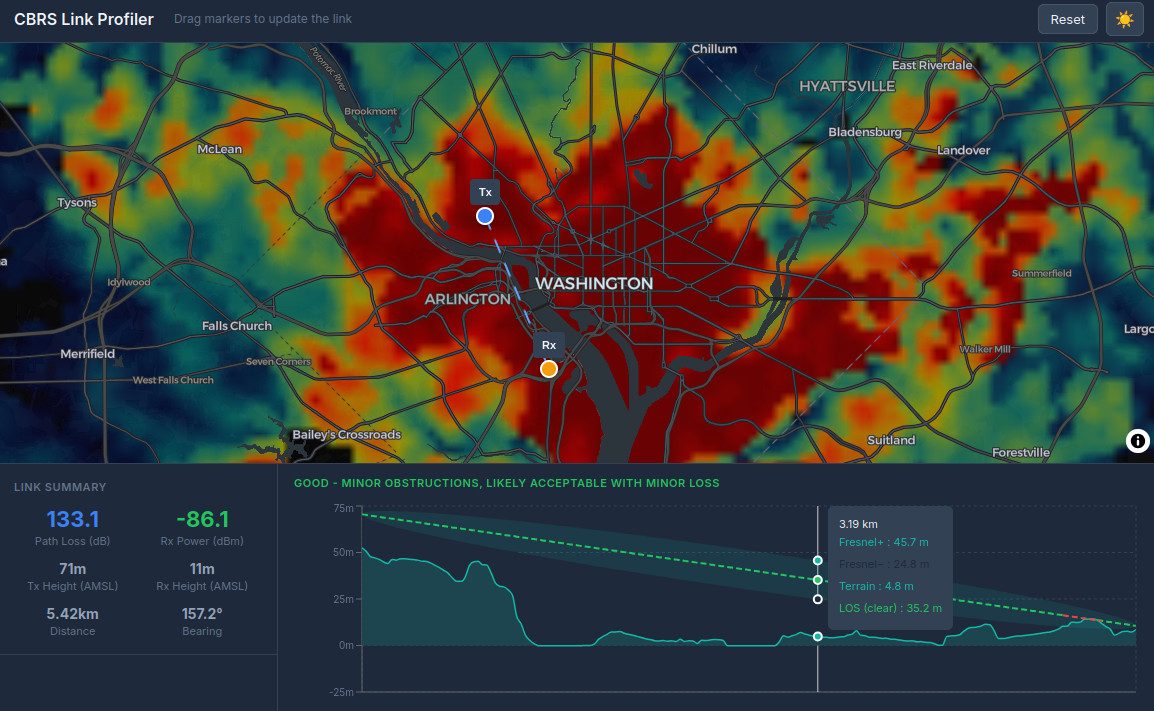Select the Fresnel- white point on chart
This screenshot has width=1154, height=711.
(x=818, y=600)
